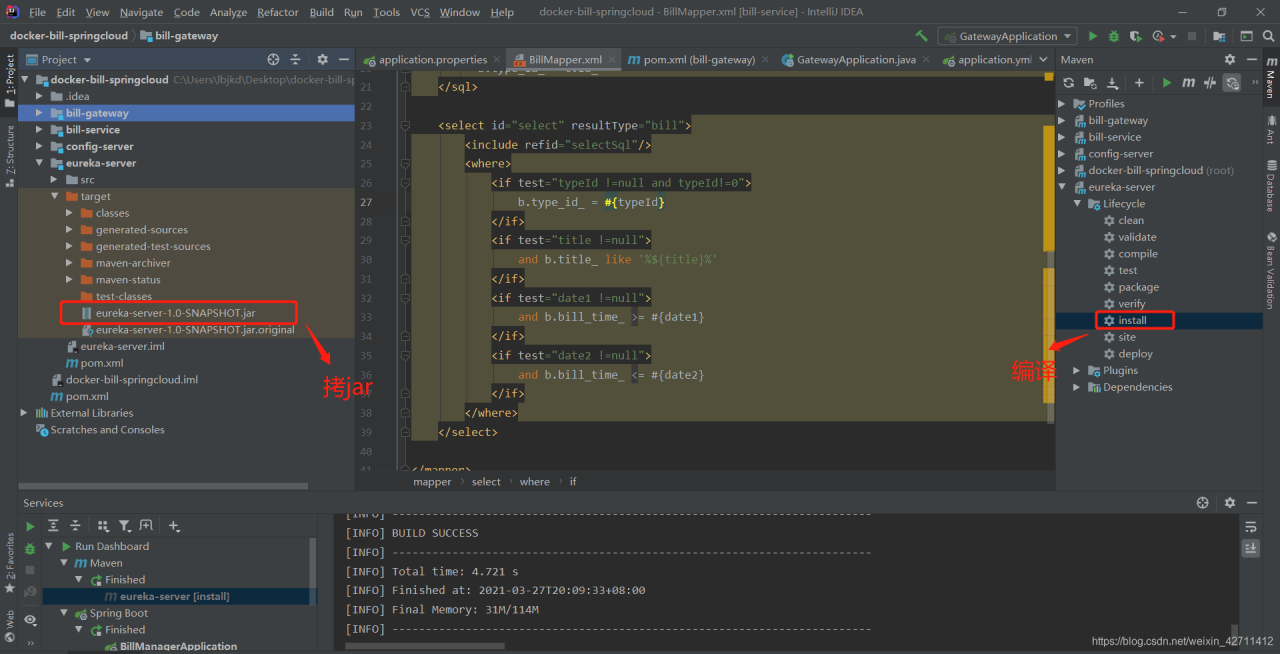The image size is (1280, 654).
Task: Toggle Maven offline mode
Action: (x=1210, y=83)
